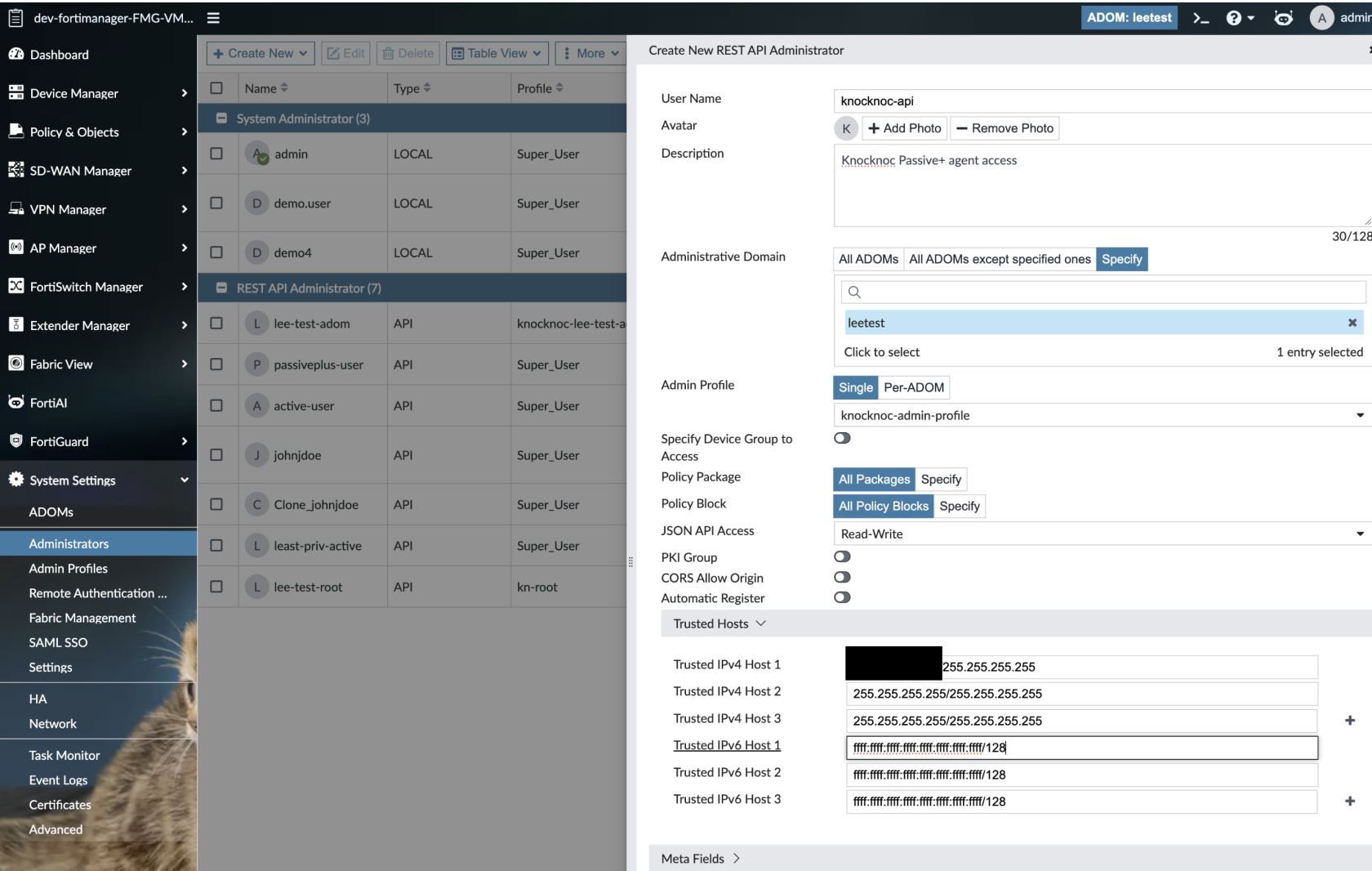Toggle the hamburger sidebar menu icon

(213, 18)
